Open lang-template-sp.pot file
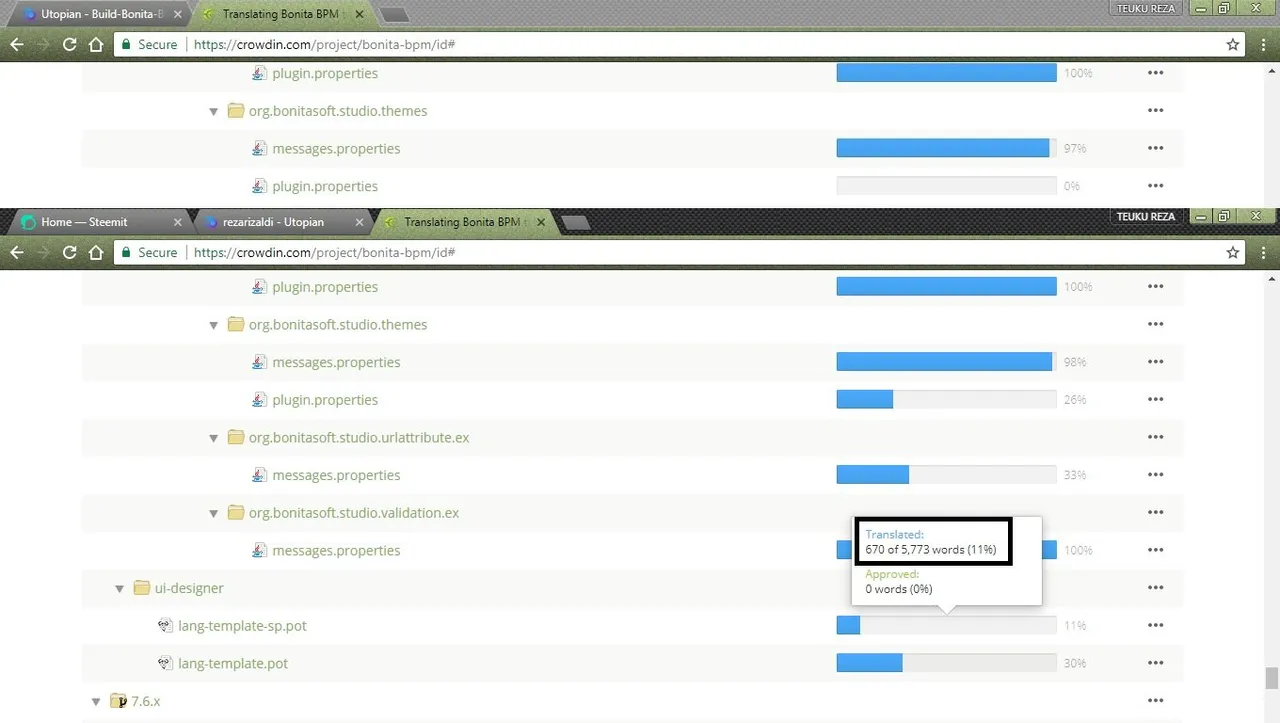The height and width of the screenshot is (723, 1280). pos(242,626)
